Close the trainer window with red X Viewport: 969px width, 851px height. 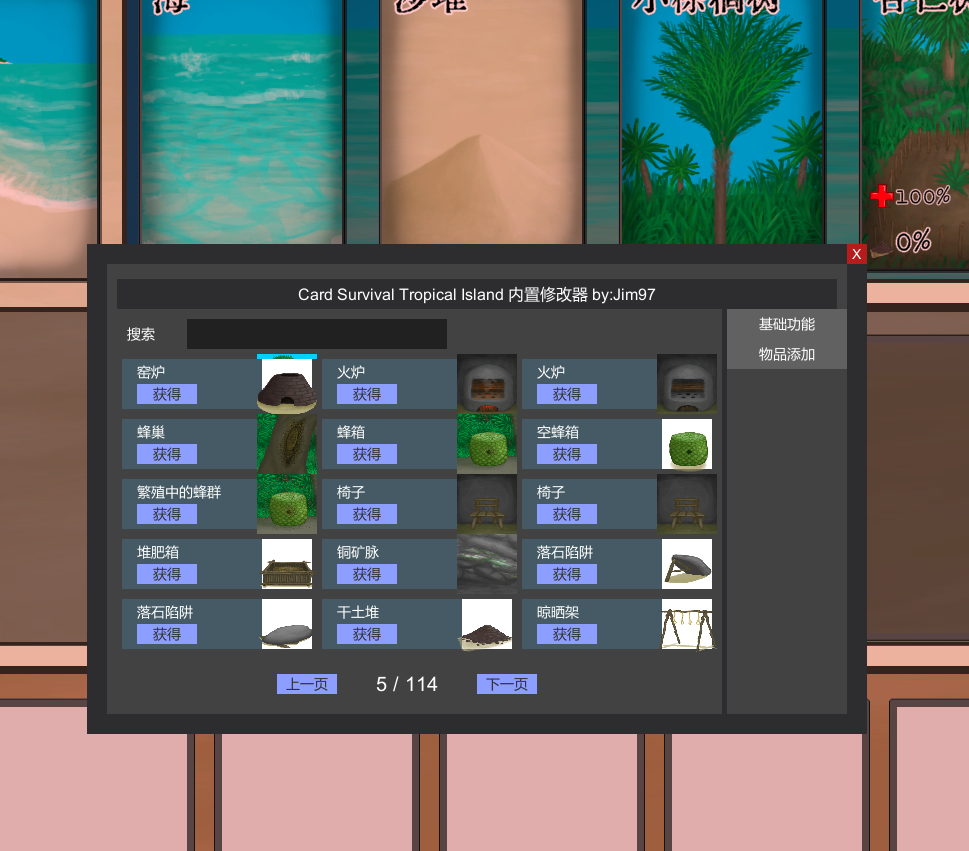pyautogui.click(x=857, y=254)
